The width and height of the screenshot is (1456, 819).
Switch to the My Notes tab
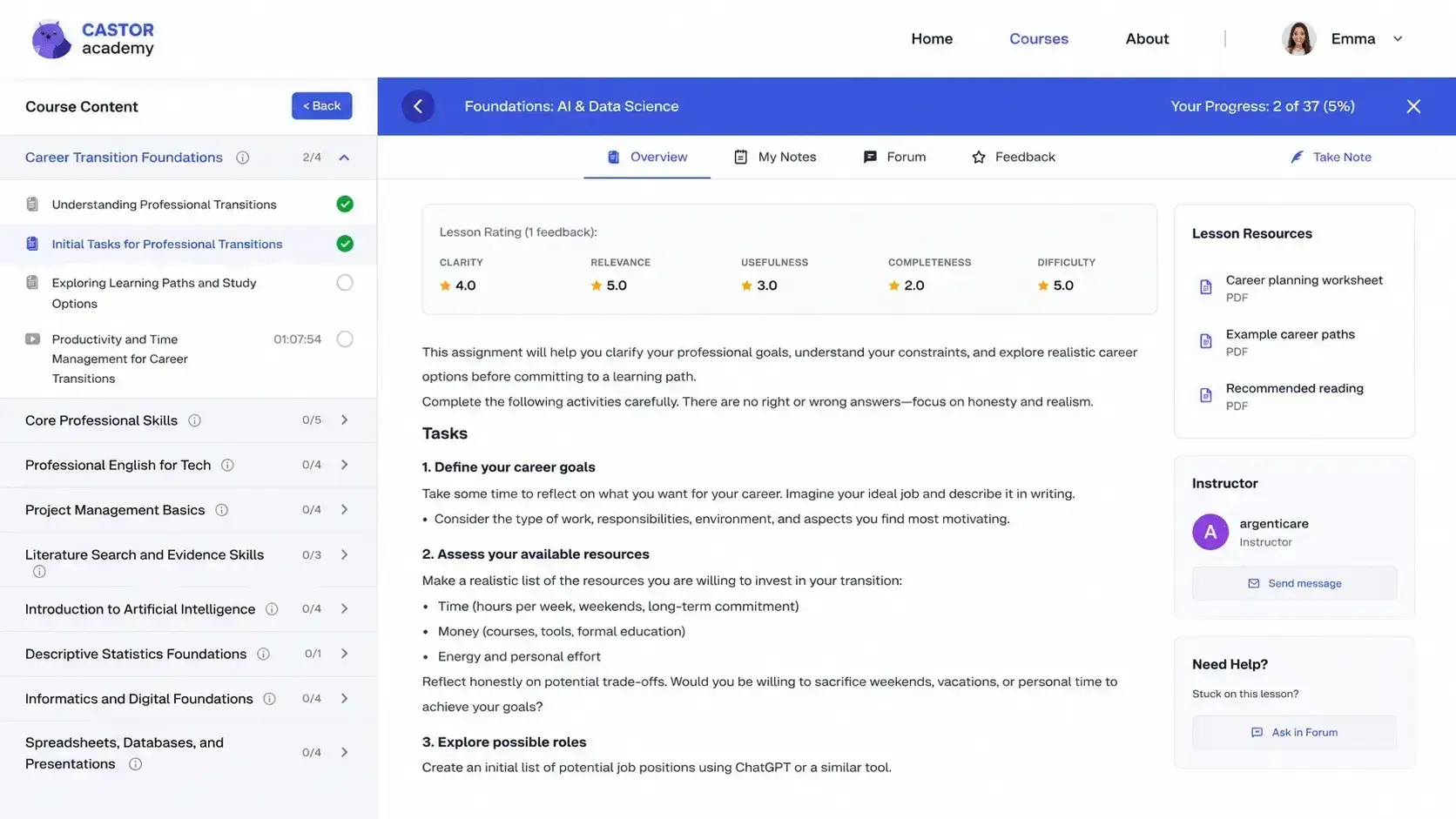[x=775, y=157]
